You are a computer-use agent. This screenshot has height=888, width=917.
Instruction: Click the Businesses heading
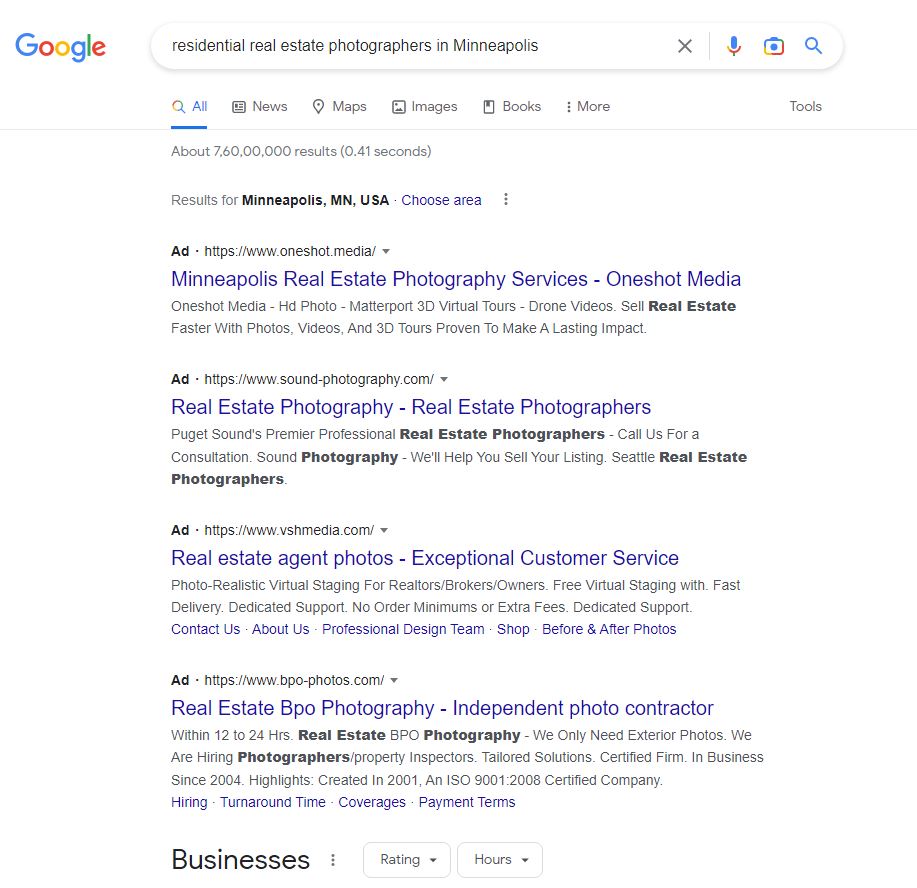(x=240, y=860)
